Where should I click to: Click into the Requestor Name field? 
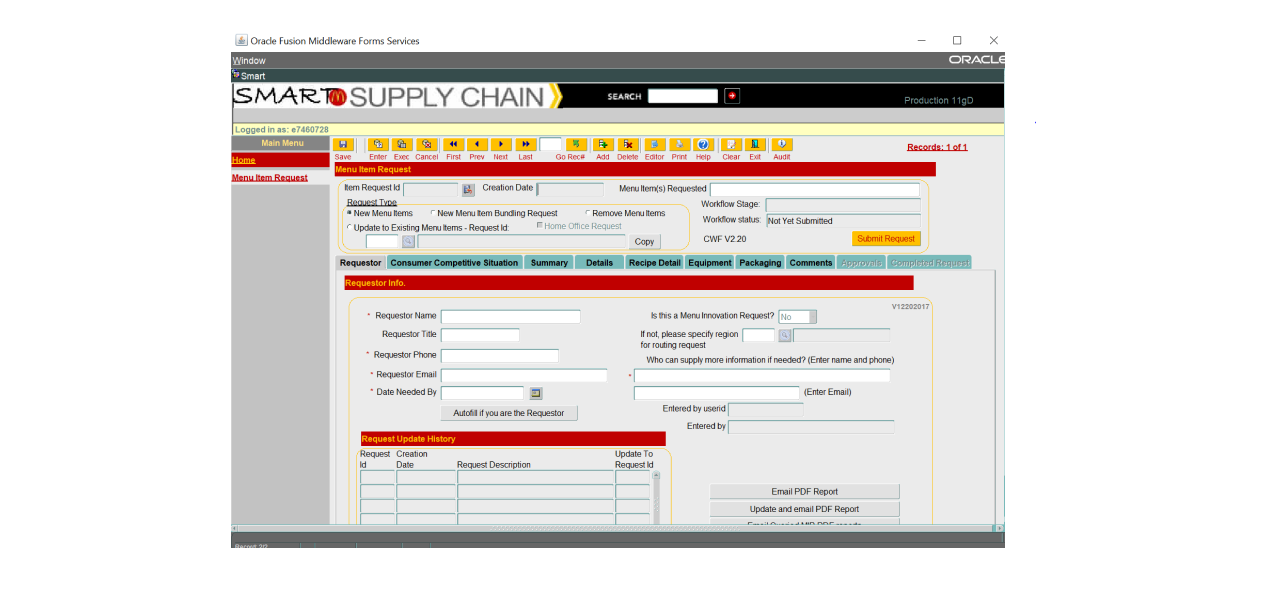pos(510,317)
